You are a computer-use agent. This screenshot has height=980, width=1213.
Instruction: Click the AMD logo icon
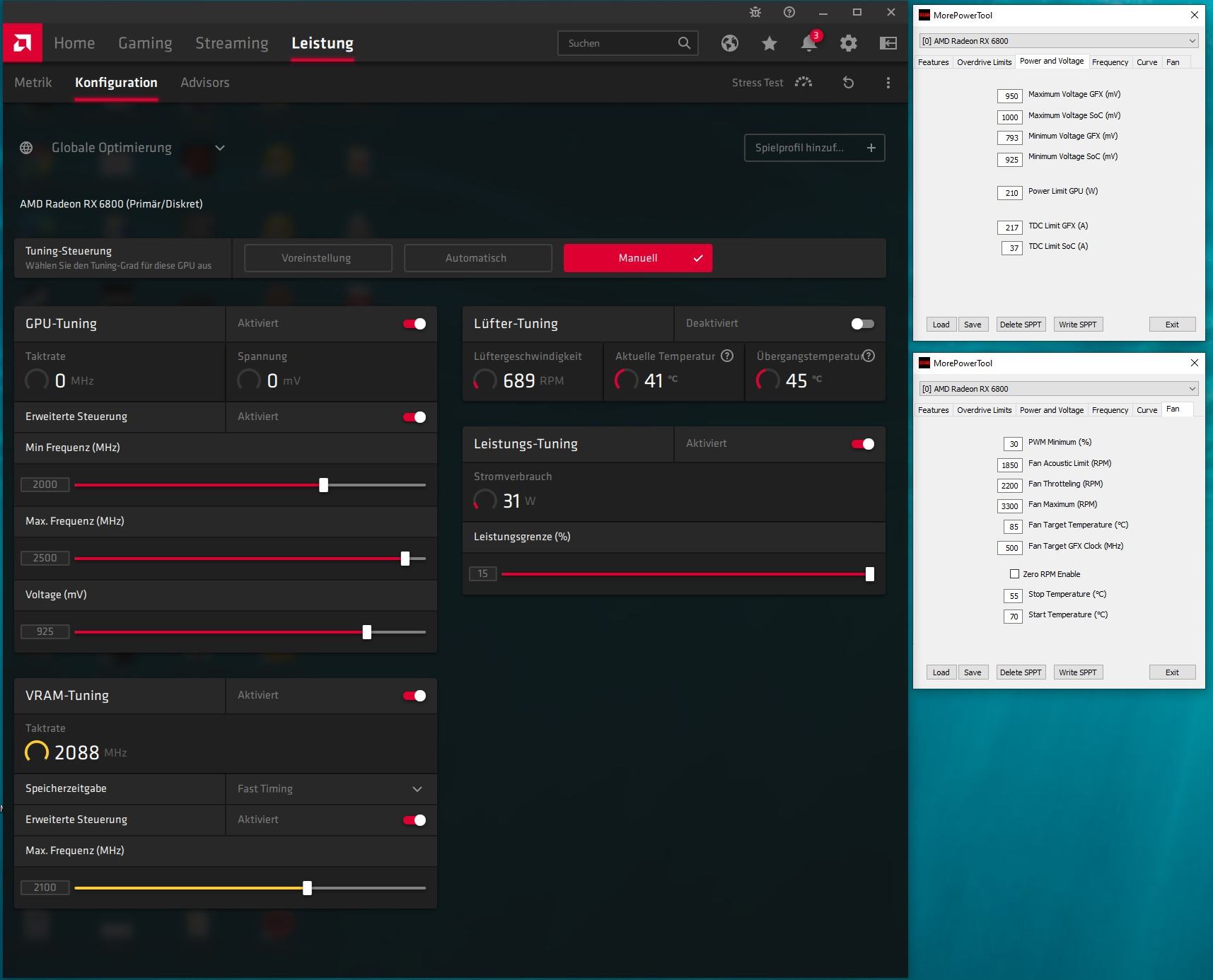23,43
